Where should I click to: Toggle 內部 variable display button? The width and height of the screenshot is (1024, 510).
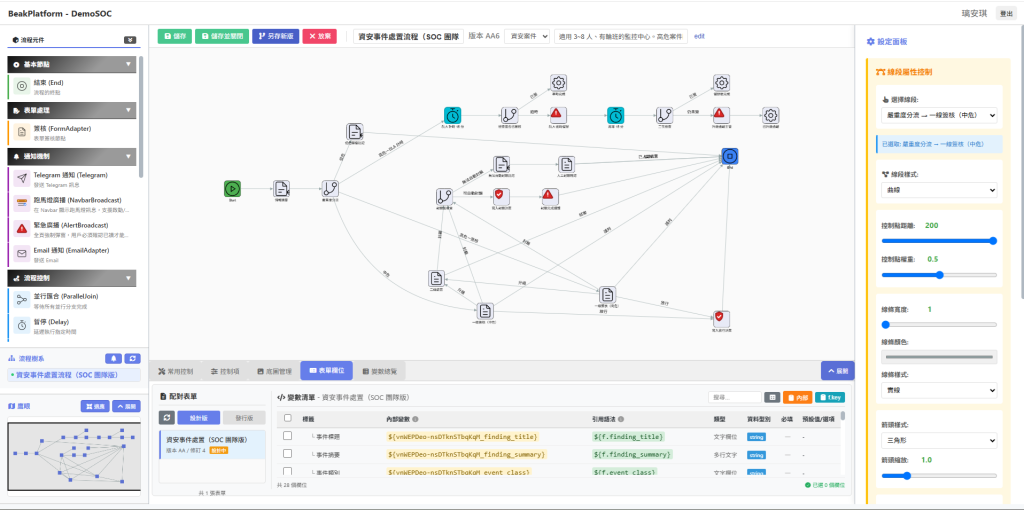[x=797, y=397]
